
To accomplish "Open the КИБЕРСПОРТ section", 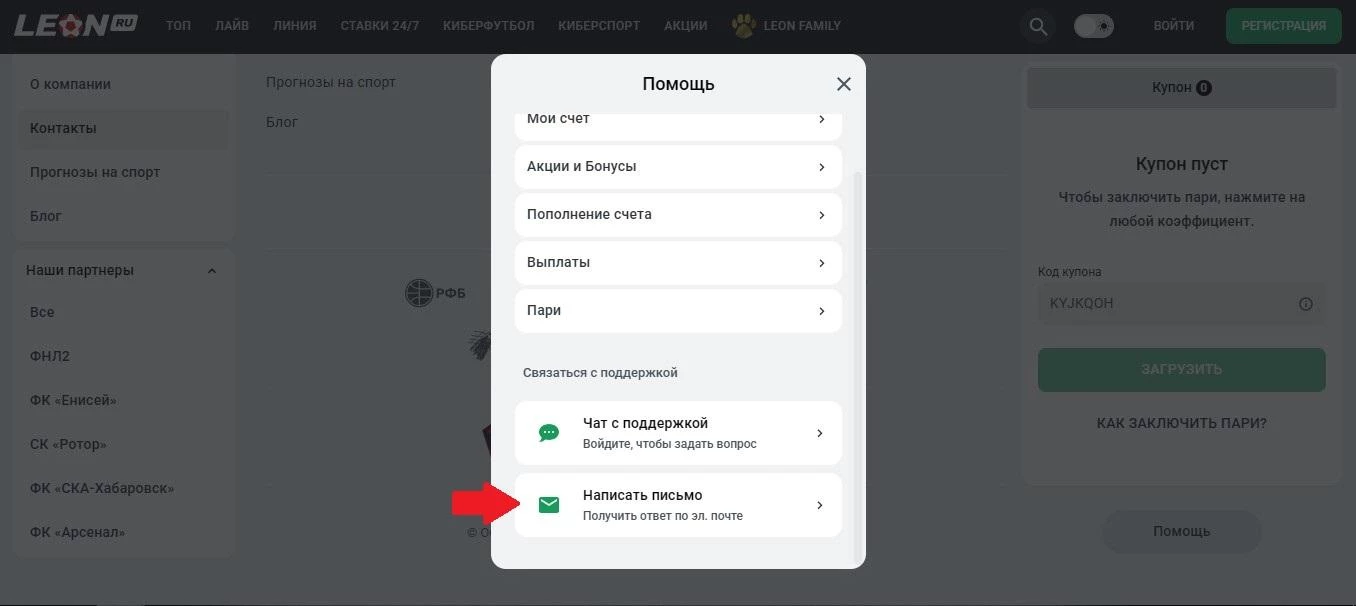I will [x=598, y=26].
